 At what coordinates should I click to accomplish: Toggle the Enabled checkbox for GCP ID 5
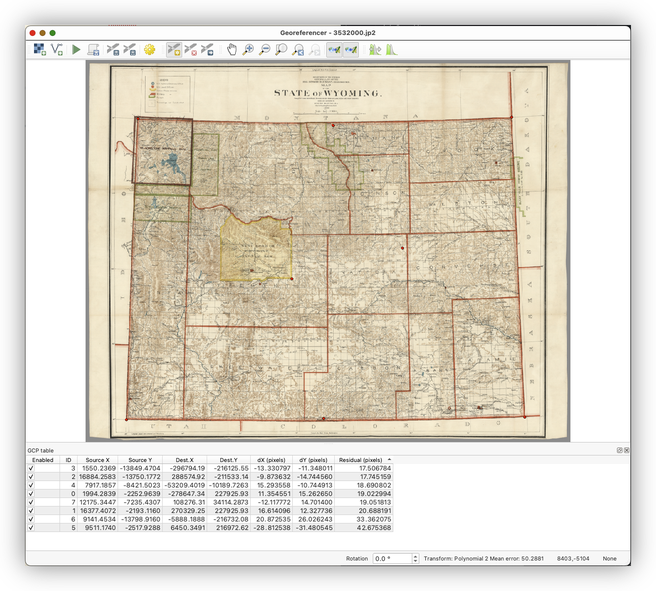(31, 528)
